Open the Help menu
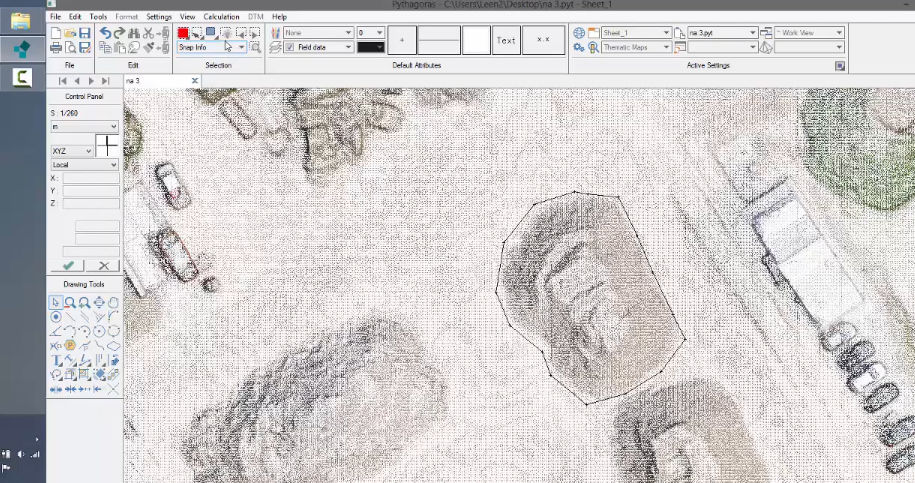The width and height of the screenshot is (915, 483). (280, 17)
